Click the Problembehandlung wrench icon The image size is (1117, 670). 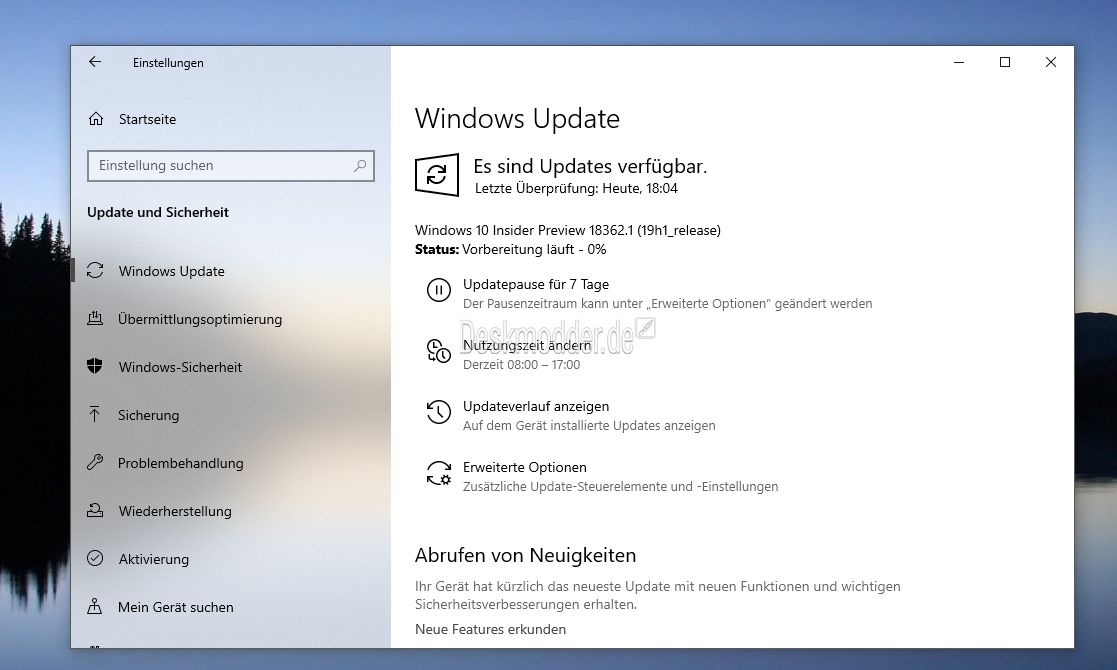[x=95, y=463]
